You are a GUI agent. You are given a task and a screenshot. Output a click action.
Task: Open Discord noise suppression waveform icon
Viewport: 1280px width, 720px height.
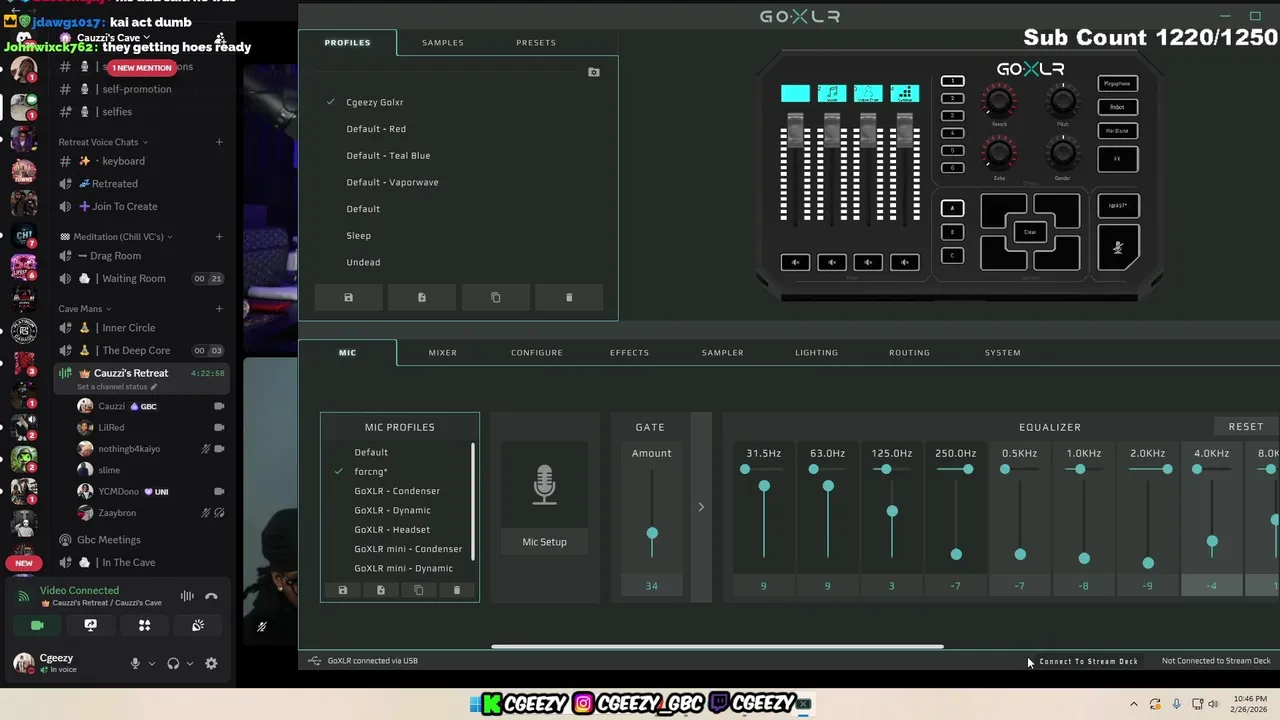[x=187, y=596]
